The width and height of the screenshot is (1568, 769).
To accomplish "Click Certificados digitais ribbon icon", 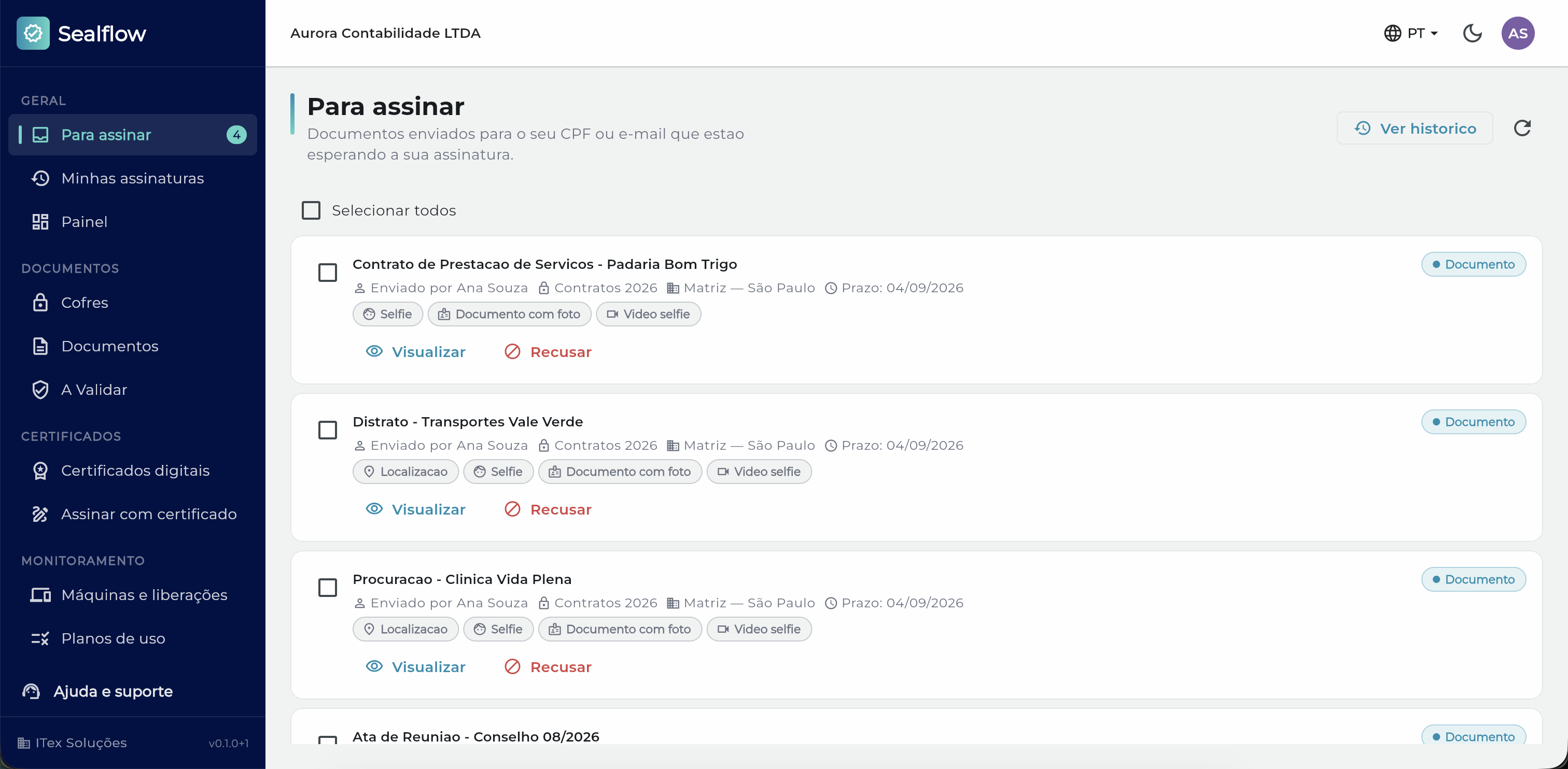I will tap(40, 471).
